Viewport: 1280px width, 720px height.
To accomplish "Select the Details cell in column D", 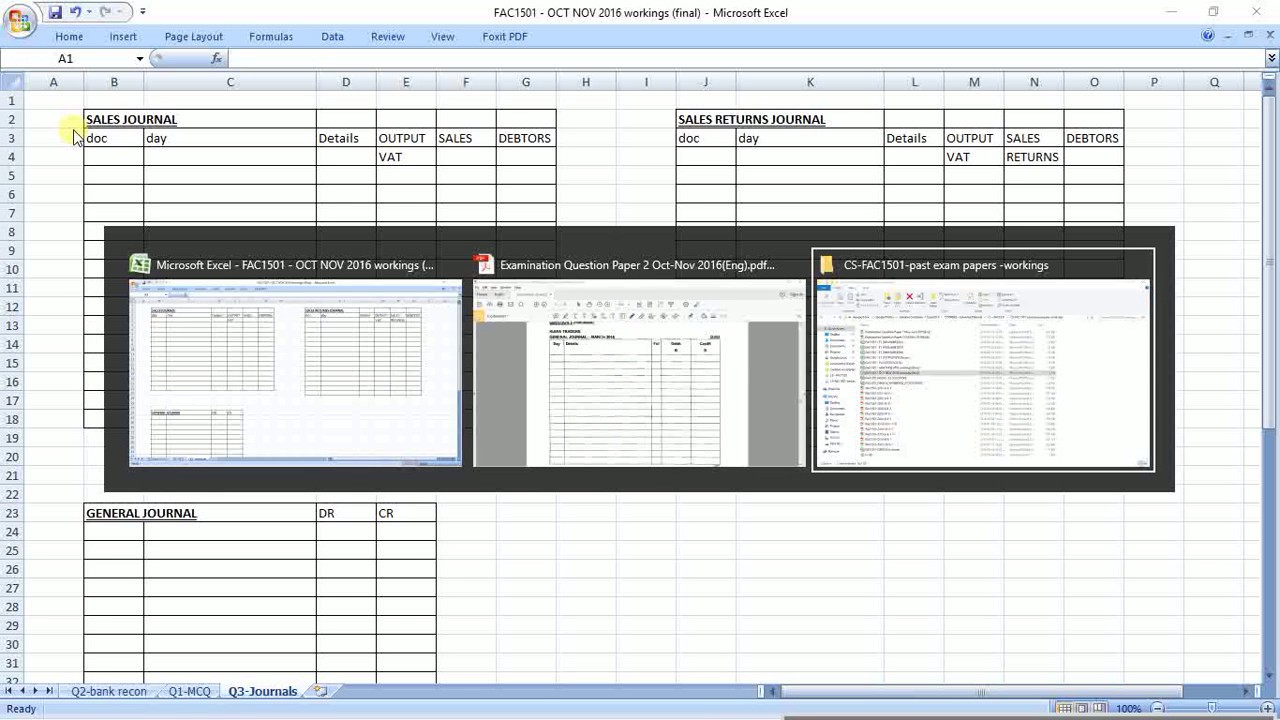I will 346,138.
